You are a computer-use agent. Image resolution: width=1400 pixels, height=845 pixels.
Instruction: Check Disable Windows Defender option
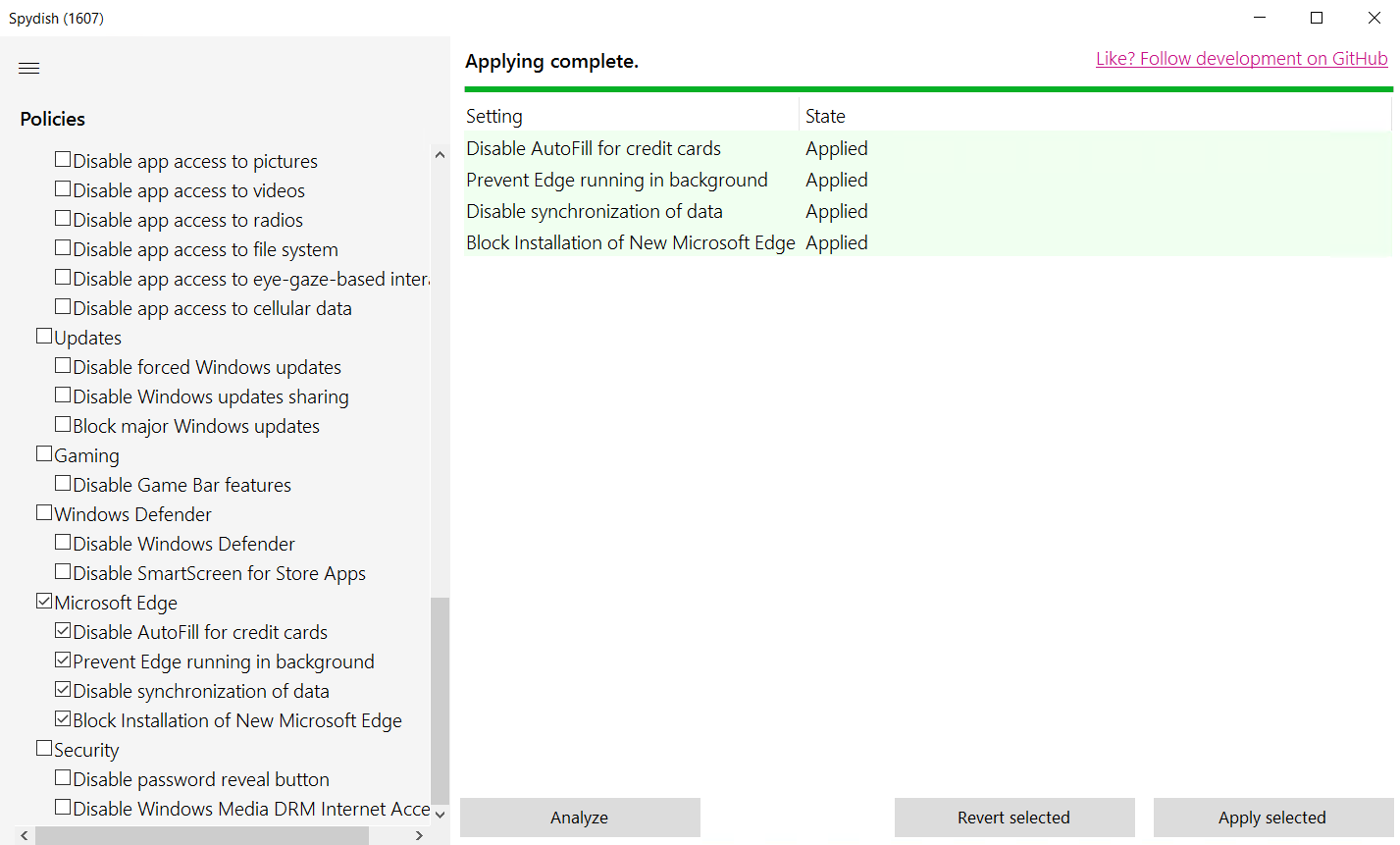coord(63,542)
